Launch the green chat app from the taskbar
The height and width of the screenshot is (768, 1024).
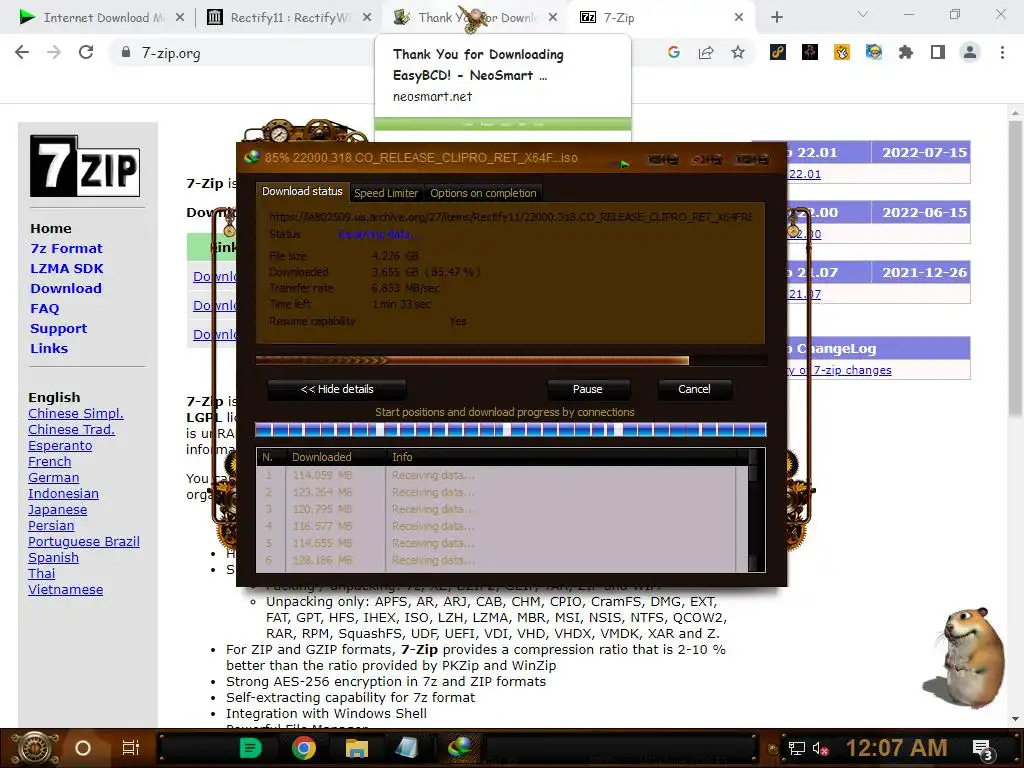tap(250, 748)
